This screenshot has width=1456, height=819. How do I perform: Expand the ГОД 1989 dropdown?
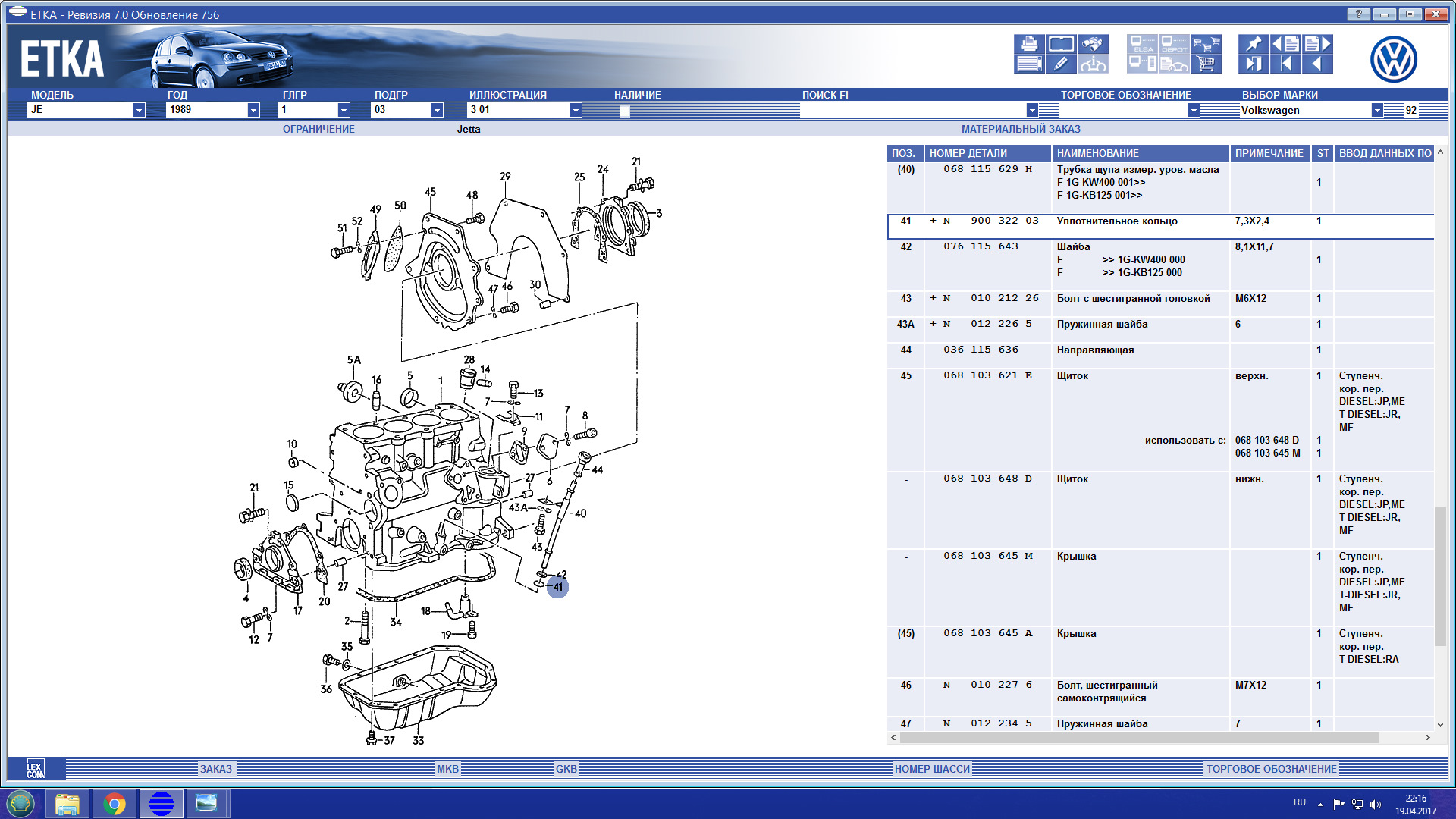tap(253, 110)
